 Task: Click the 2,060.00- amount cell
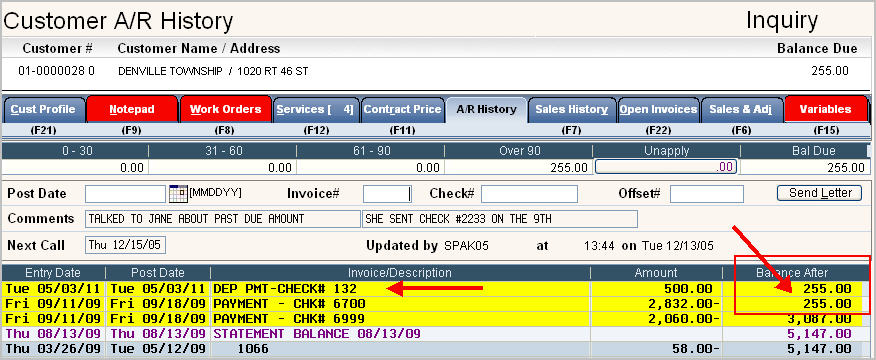pos(683,319)
